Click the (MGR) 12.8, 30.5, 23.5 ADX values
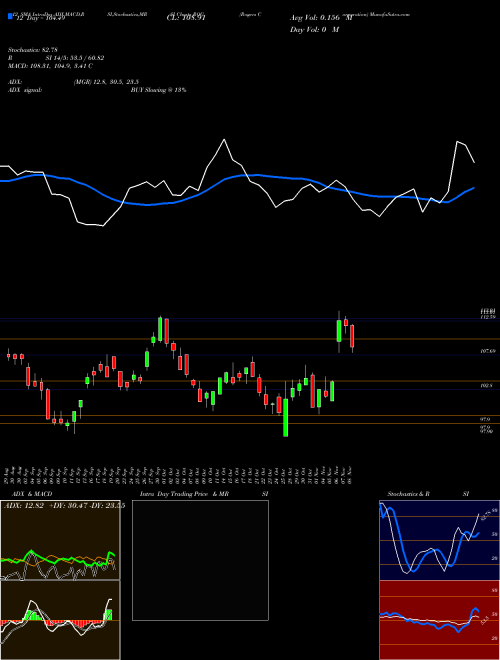Viewport: 500px width, 660px height. pyautogui.click(x=106, y=82)
